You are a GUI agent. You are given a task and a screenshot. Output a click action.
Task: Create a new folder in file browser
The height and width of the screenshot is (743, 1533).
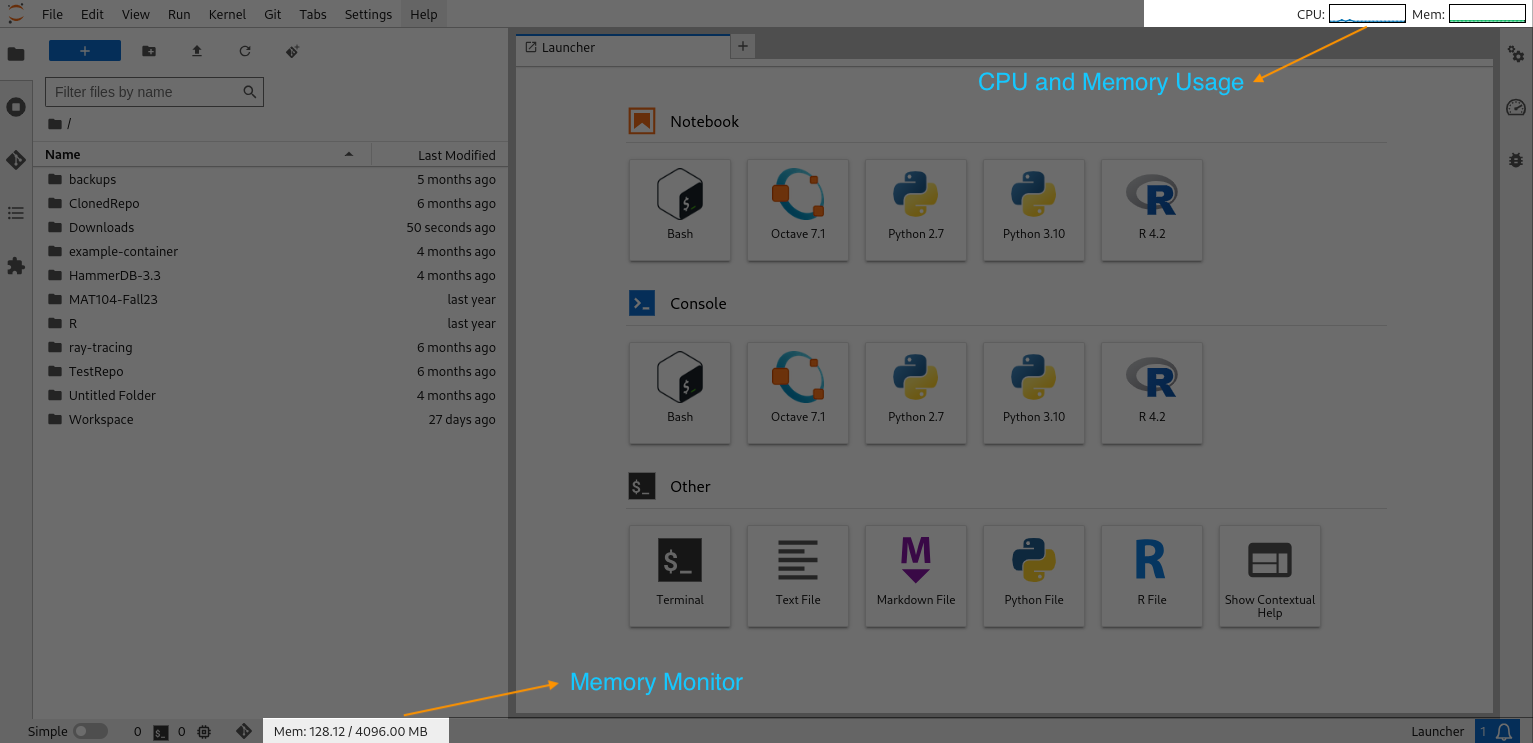coord(149,51)
